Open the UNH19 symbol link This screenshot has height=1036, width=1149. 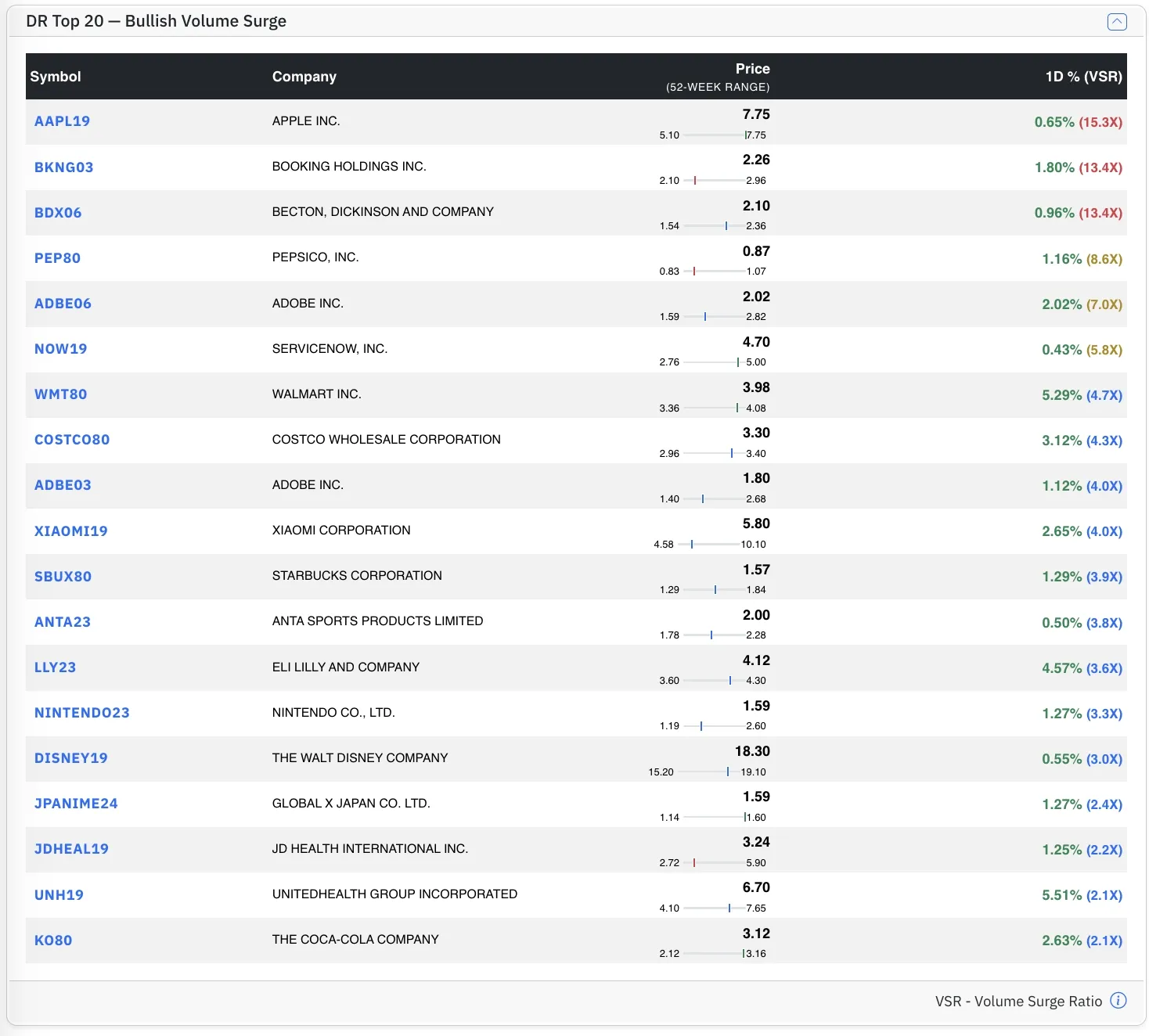tap(59, 894)
